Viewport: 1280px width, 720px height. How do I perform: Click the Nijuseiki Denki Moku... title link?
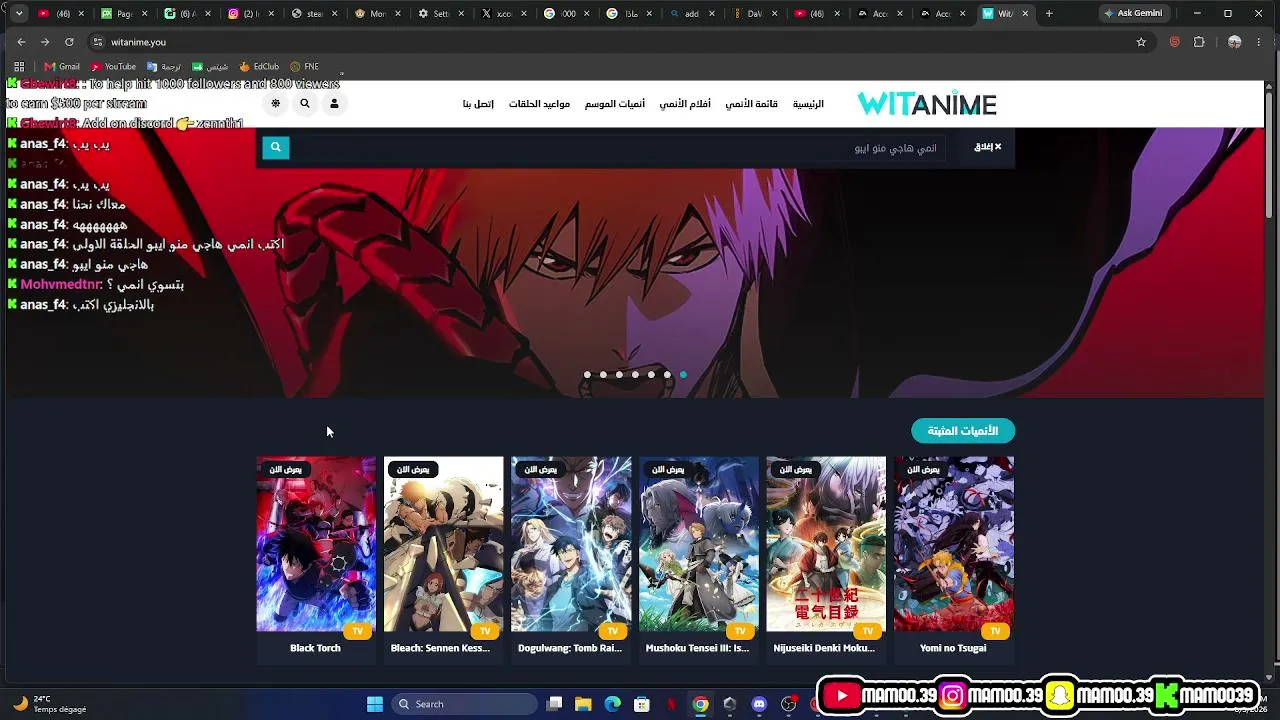point(824,648)
